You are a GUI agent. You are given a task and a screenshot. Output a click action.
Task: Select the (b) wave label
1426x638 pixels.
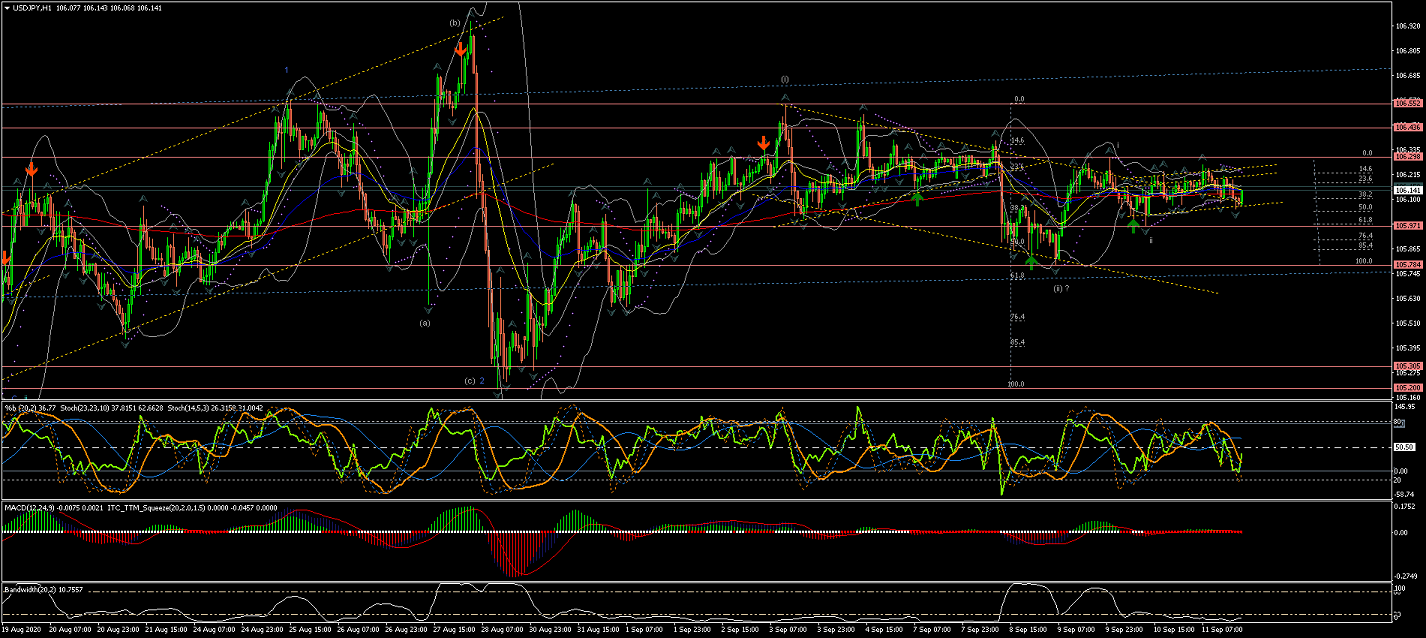coord(455,22)
